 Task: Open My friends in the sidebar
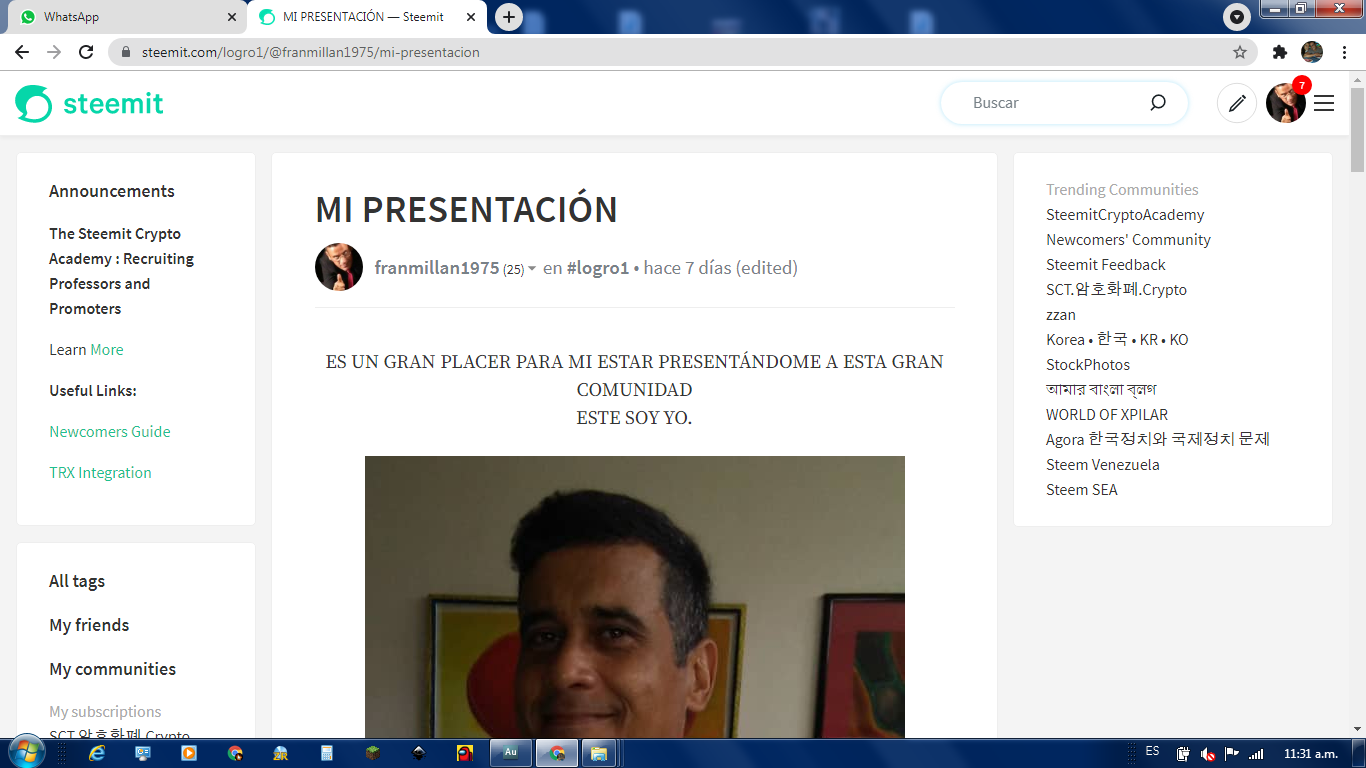pyautogui.click(x=89, y=625)
